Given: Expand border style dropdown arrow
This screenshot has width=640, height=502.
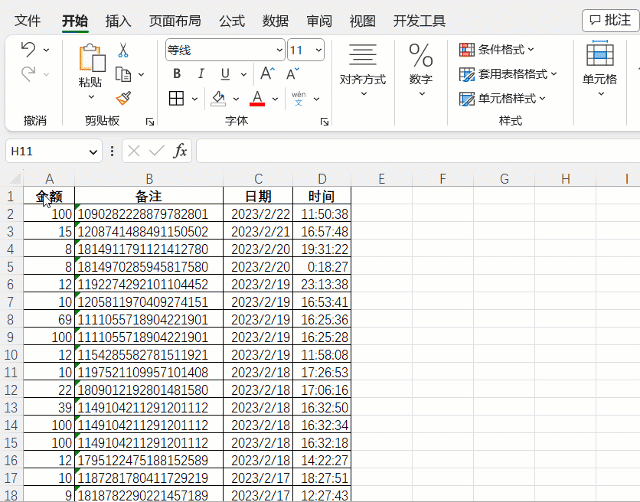Looking at the screenshot, I should tap(195, 99).
